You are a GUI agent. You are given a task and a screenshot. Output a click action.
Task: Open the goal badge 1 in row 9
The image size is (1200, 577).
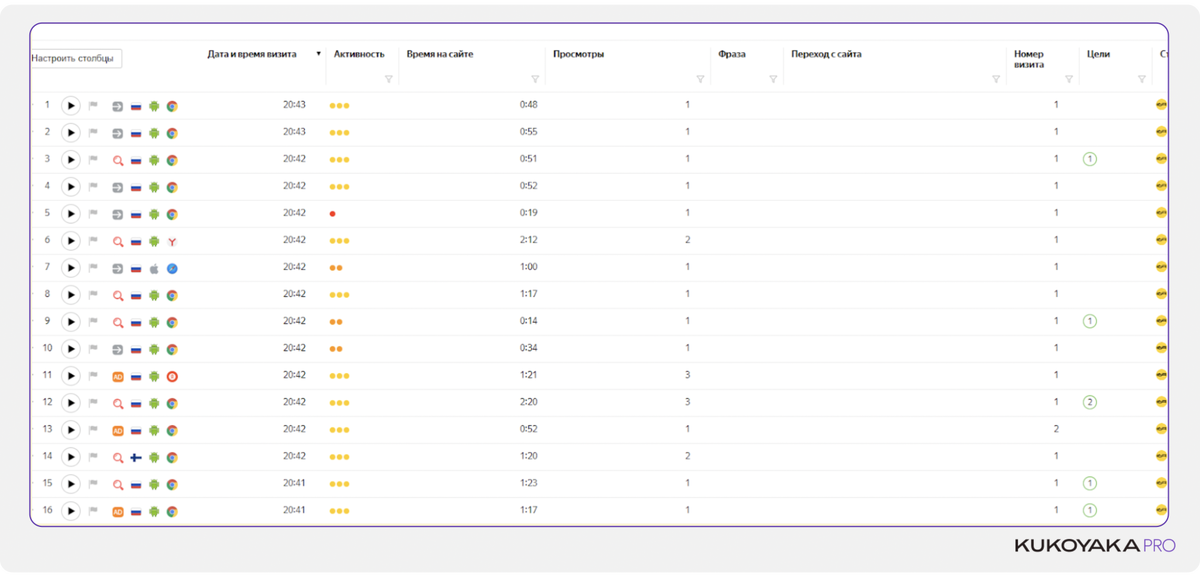pos(1090,321)
